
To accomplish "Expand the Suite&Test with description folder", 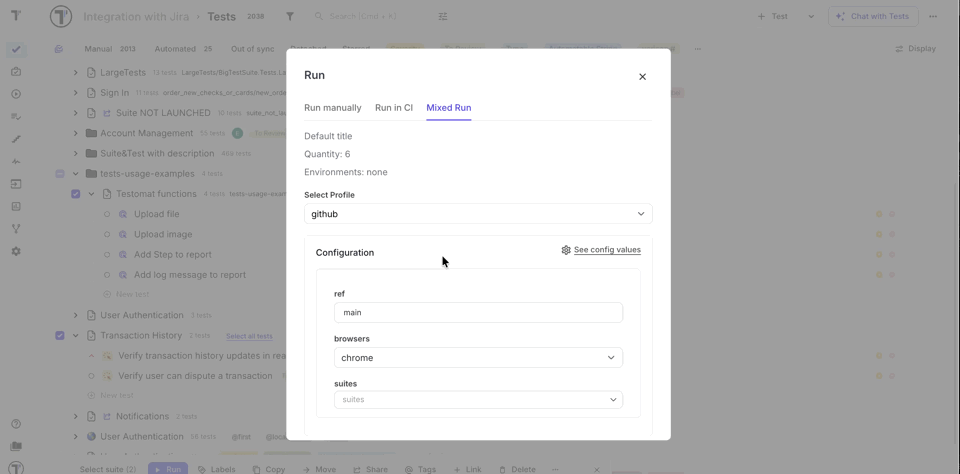I will (x=75, y=153).
